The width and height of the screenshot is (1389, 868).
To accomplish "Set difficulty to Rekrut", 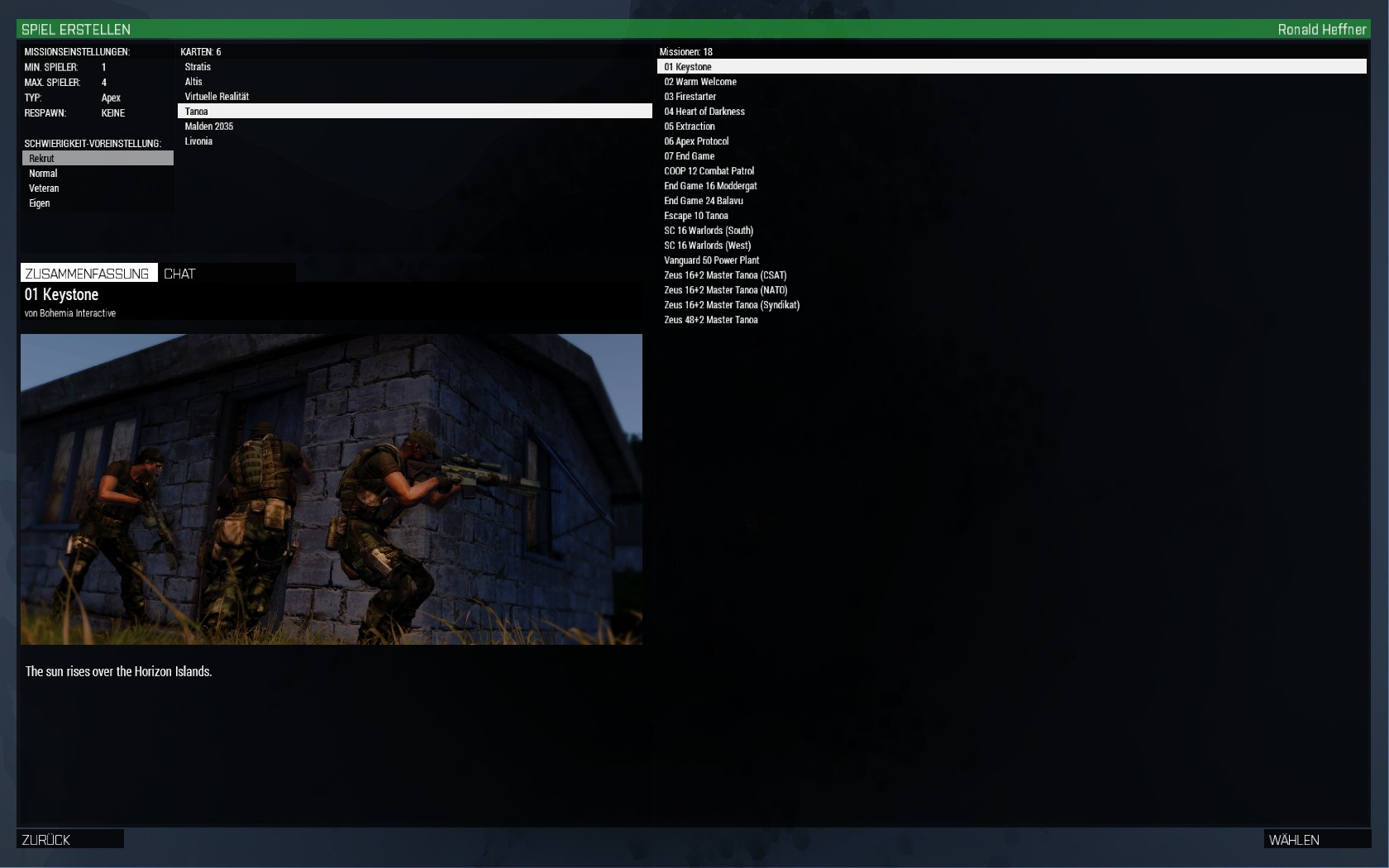I will pyautogui.click(x=98, y=159).
